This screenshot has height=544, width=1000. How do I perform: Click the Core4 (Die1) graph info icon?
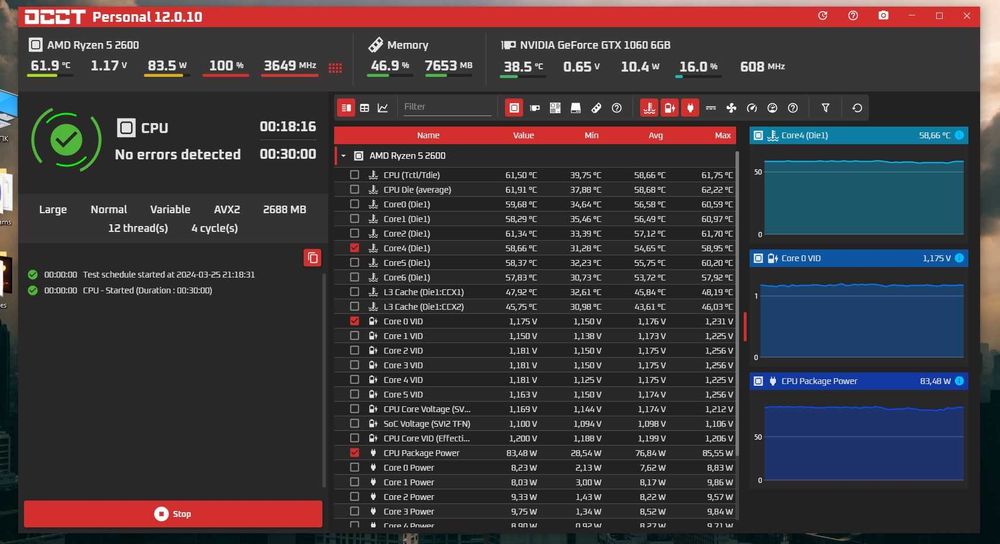pos(959,135)
